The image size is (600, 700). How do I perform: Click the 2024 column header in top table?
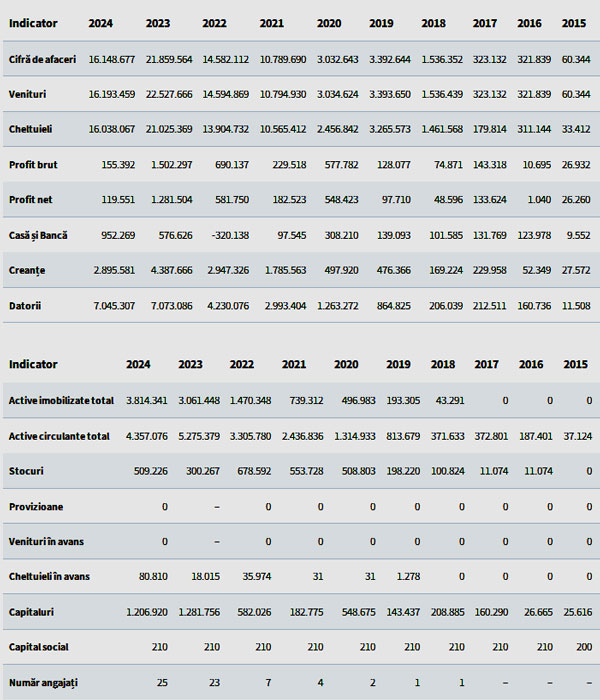coord(100,23)
